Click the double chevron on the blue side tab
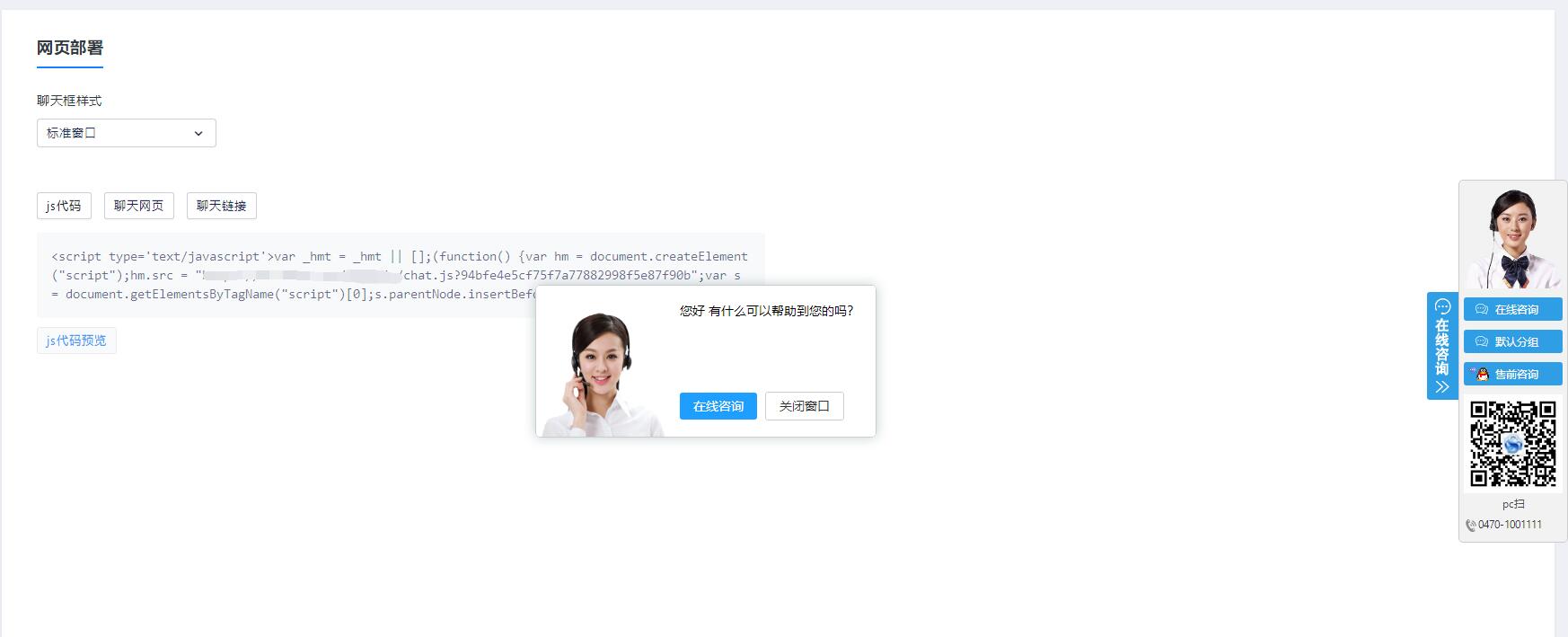 1442,387
